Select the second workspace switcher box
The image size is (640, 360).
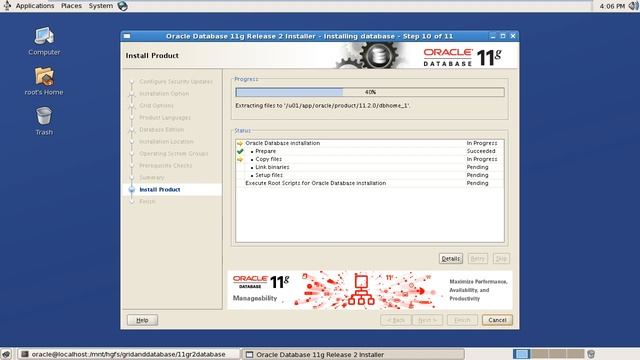coord(539,354)
